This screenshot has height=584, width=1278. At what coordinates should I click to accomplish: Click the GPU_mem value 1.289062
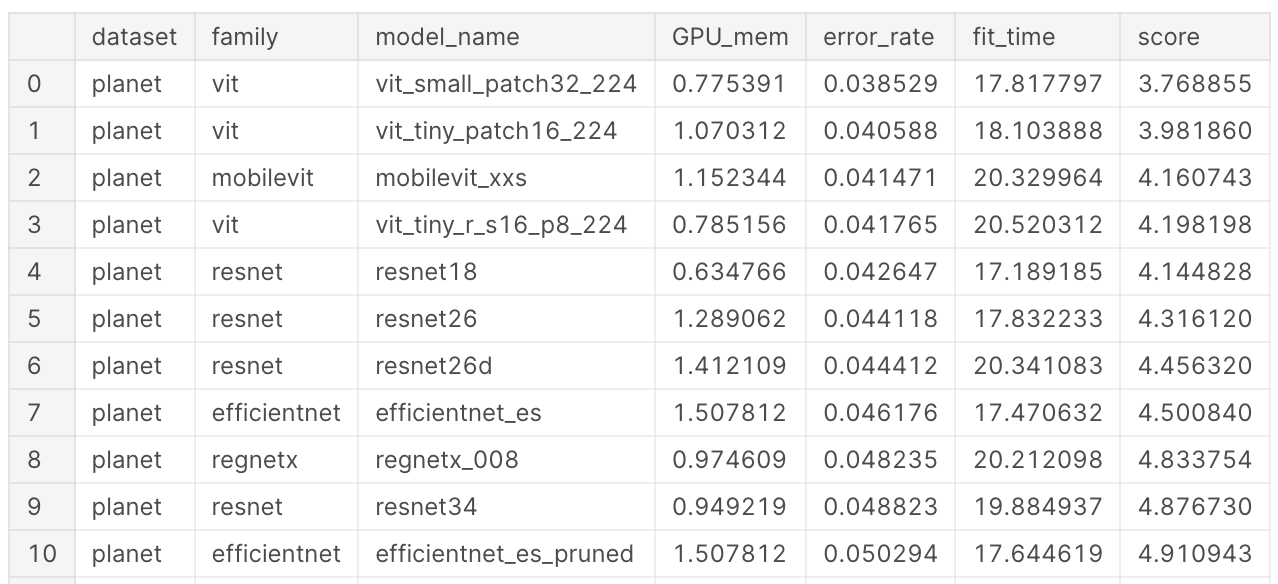729,319
